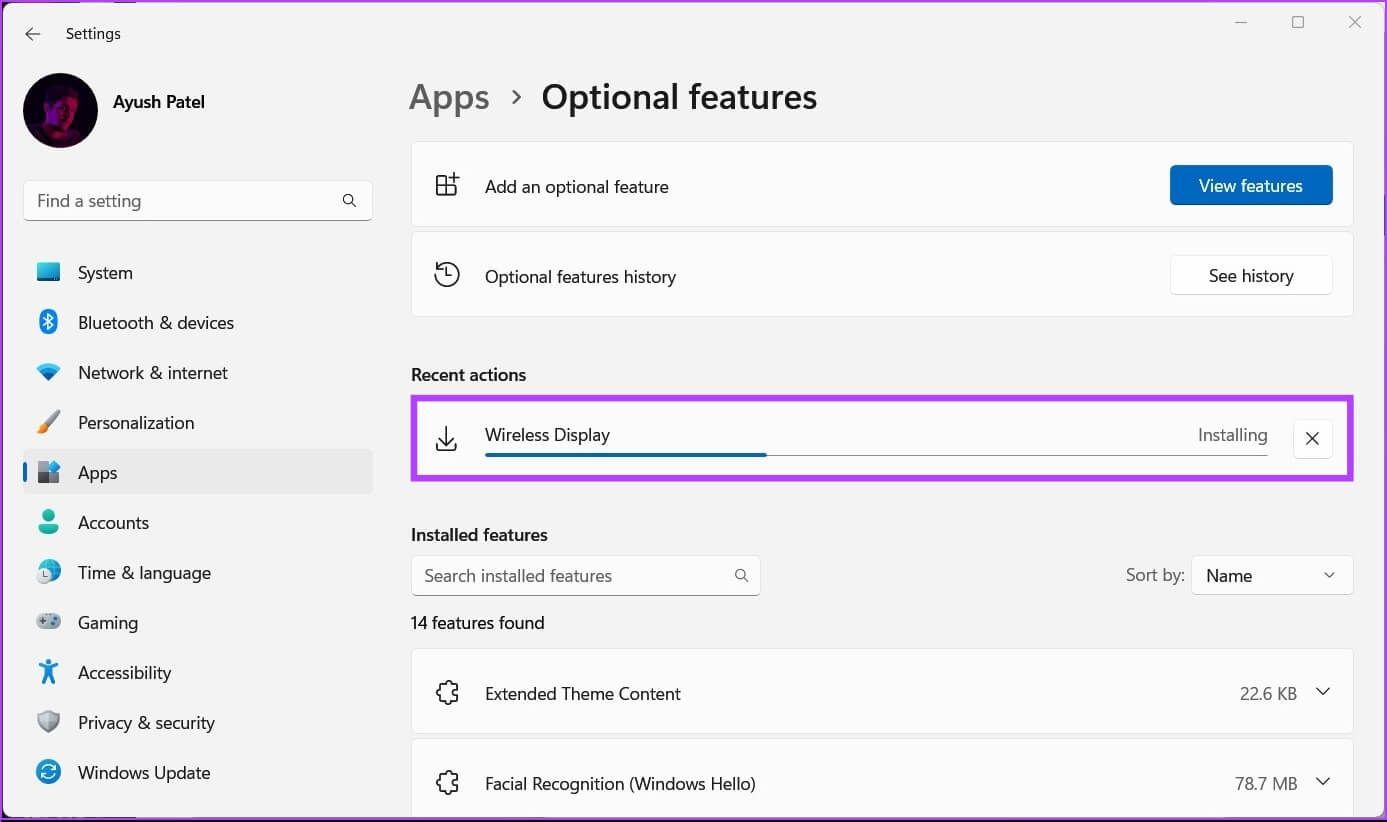Click the Accounts person icon
Image resolution: width=1387 pixels, height=822 pixels.
(48, 522)
